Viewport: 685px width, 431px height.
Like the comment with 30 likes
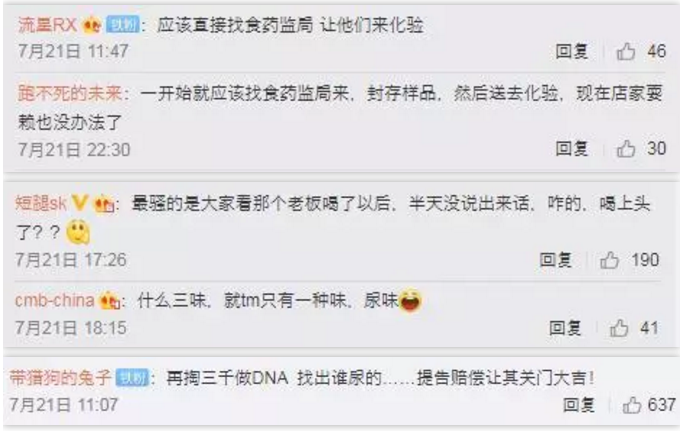[x=626, y=149]
